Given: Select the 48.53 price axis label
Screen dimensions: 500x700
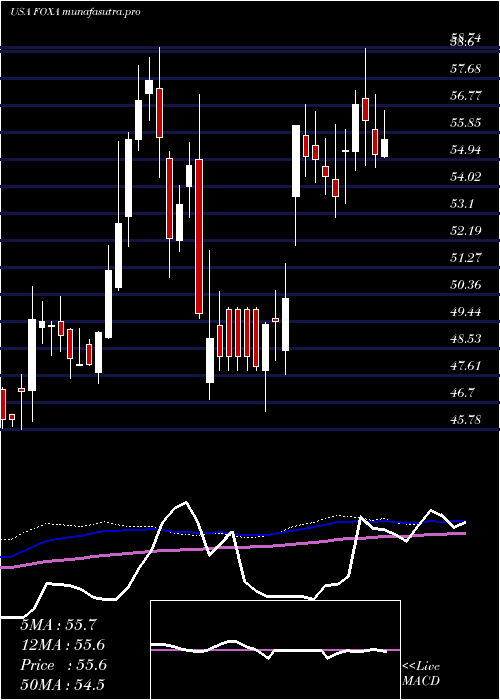Looking at the screenshot, I should click(466, 338).
